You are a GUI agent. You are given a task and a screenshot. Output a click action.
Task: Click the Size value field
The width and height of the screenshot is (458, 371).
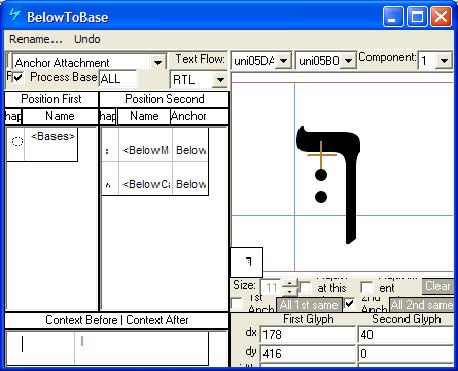pos(271,287)
